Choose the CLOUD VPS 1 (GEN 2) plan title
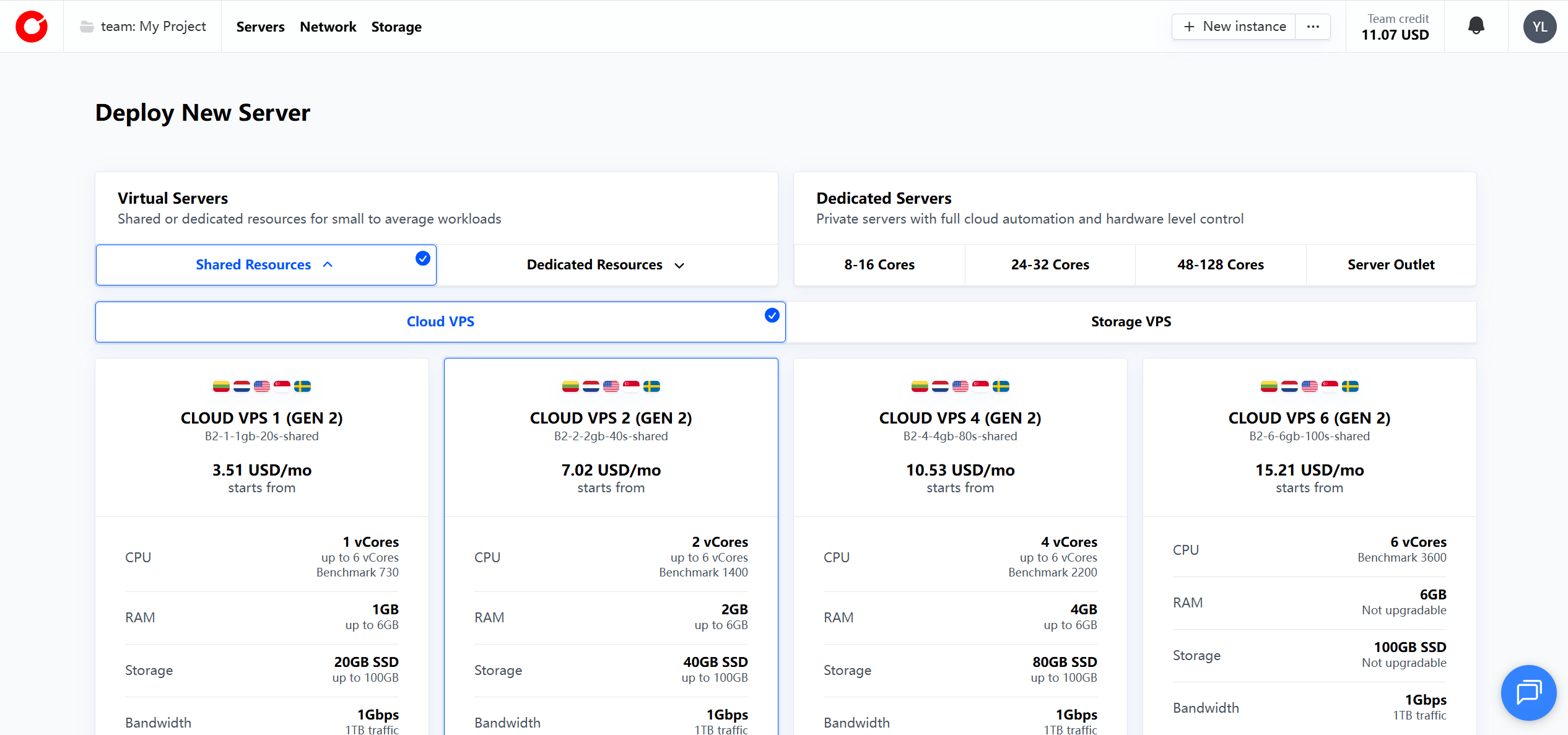 tap(262, 418)
